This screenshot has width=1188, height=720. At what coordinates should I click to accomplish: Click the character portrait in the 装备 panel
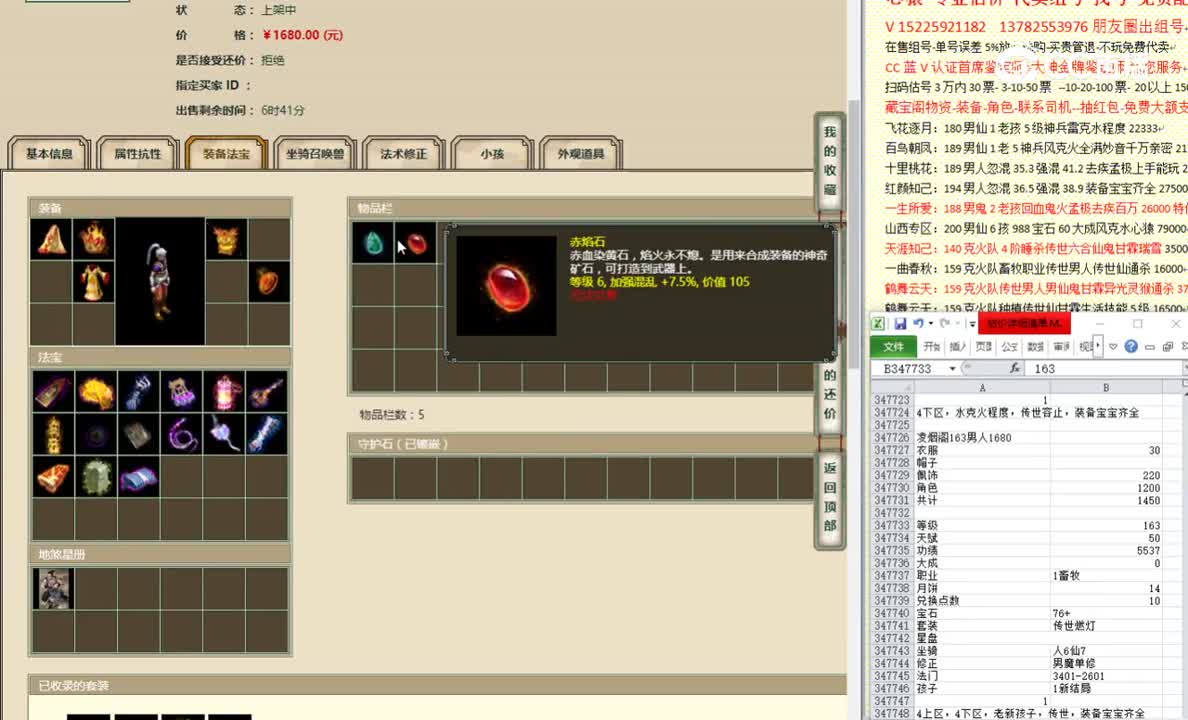point(160,280)
